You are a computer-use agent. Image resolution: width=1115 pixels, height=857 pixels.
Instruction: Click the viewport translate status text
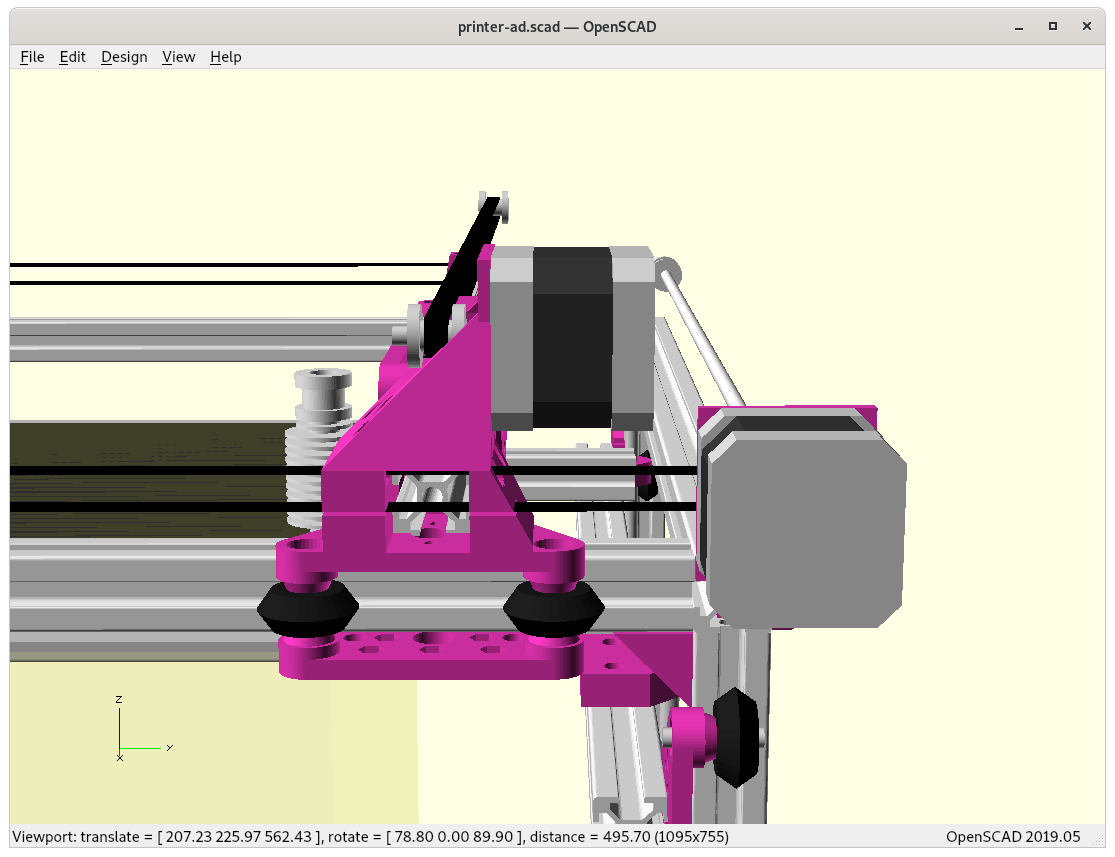click(x=370, y=836)
